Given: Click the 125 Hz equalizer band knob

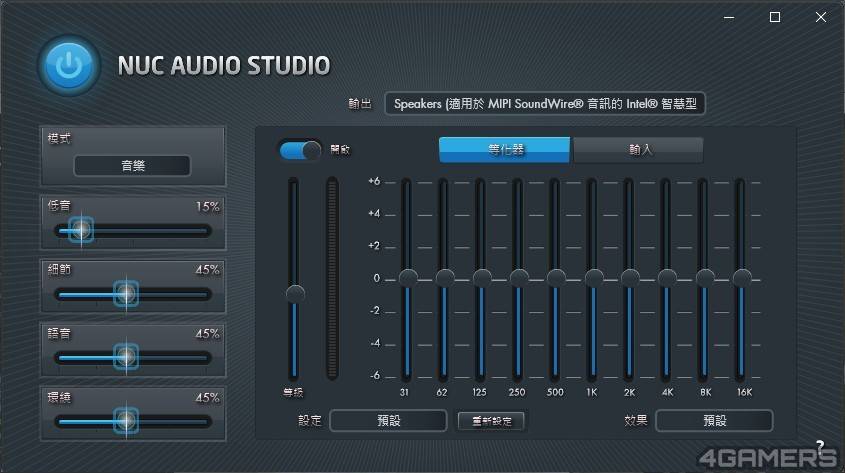Looking at the screenshot, I should click(482, 278).
